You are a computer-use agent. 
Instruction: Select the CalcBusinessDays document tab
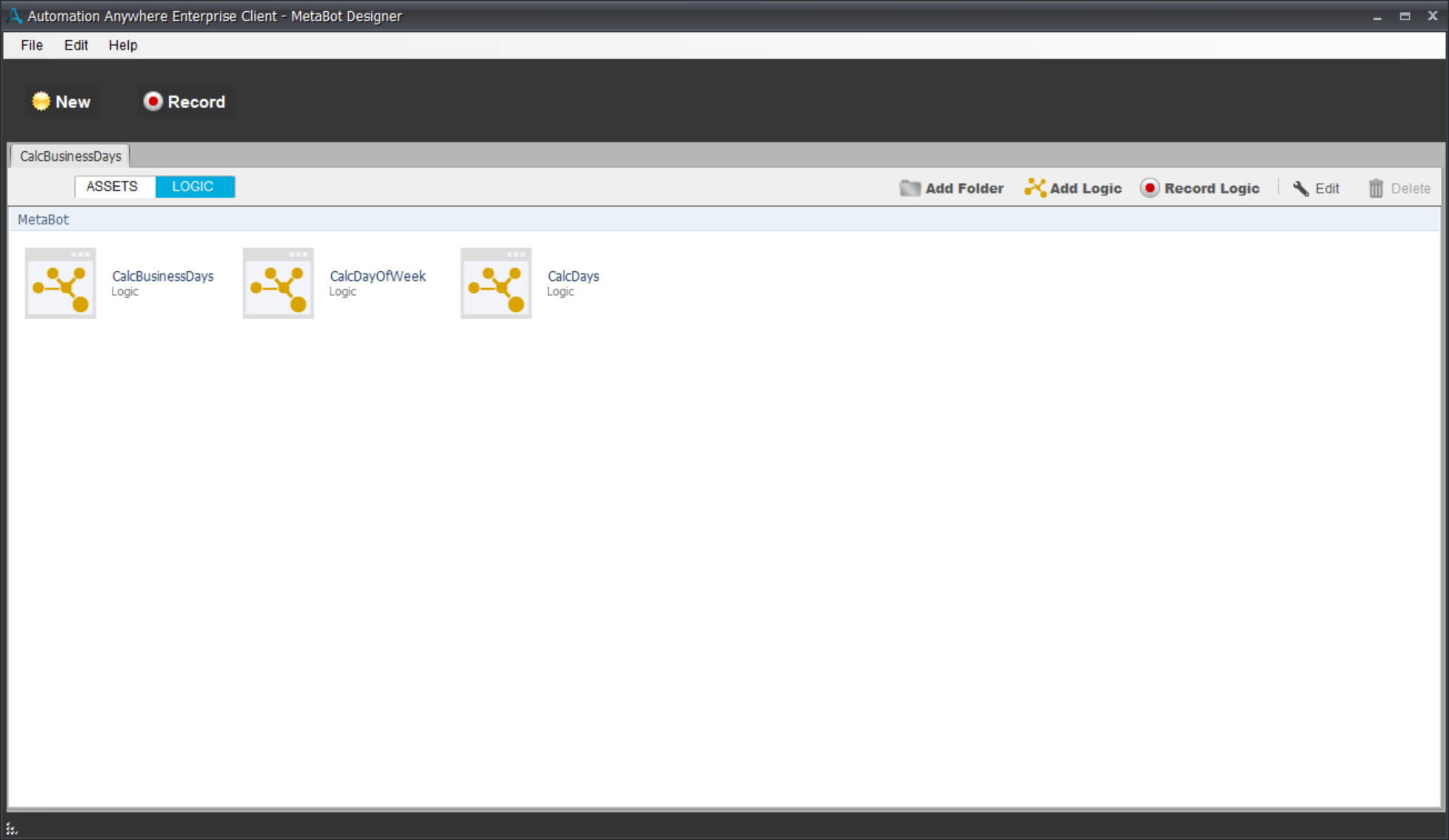70,156
